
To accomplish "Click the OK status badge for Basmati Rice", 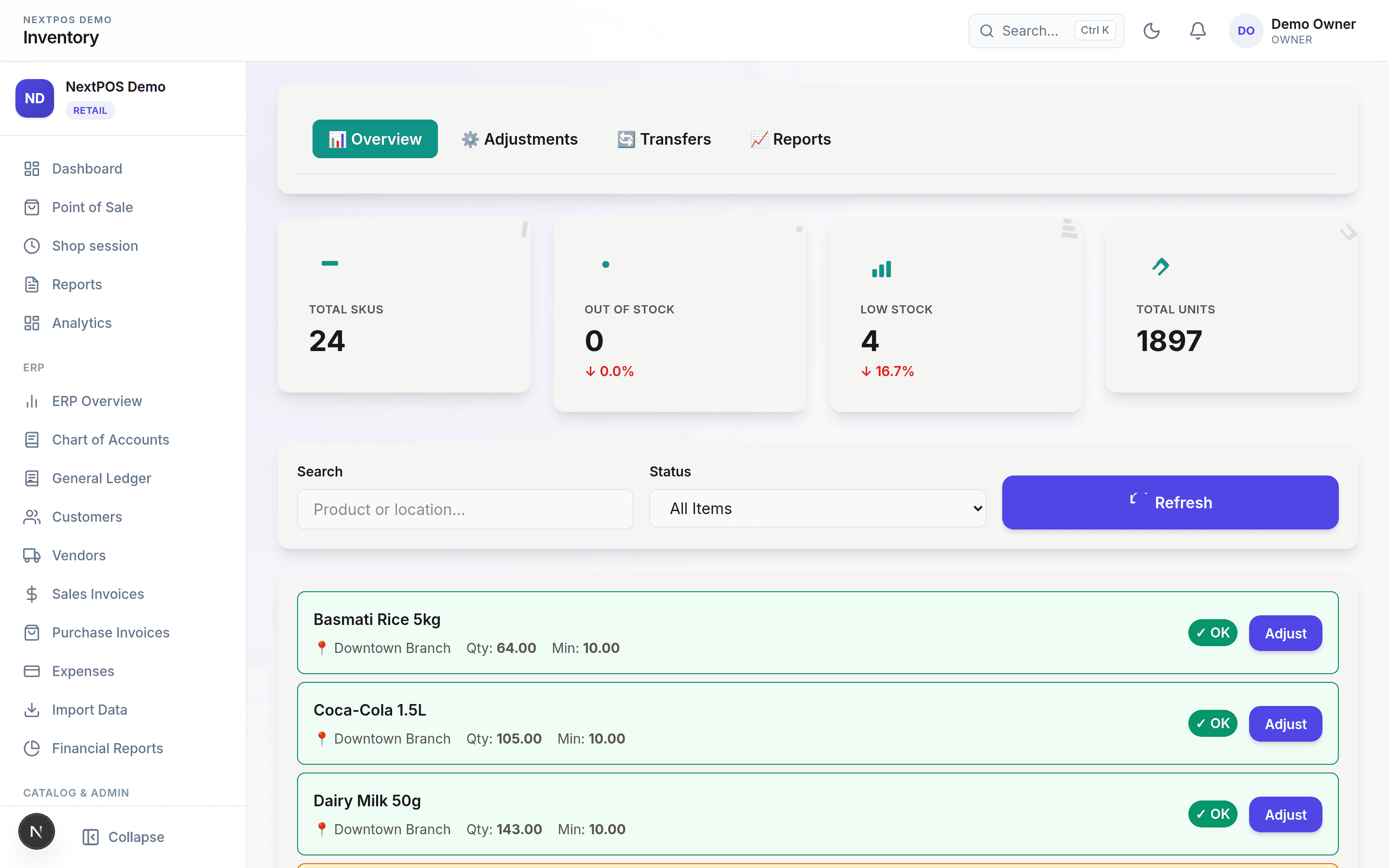I will [1213, 633].
